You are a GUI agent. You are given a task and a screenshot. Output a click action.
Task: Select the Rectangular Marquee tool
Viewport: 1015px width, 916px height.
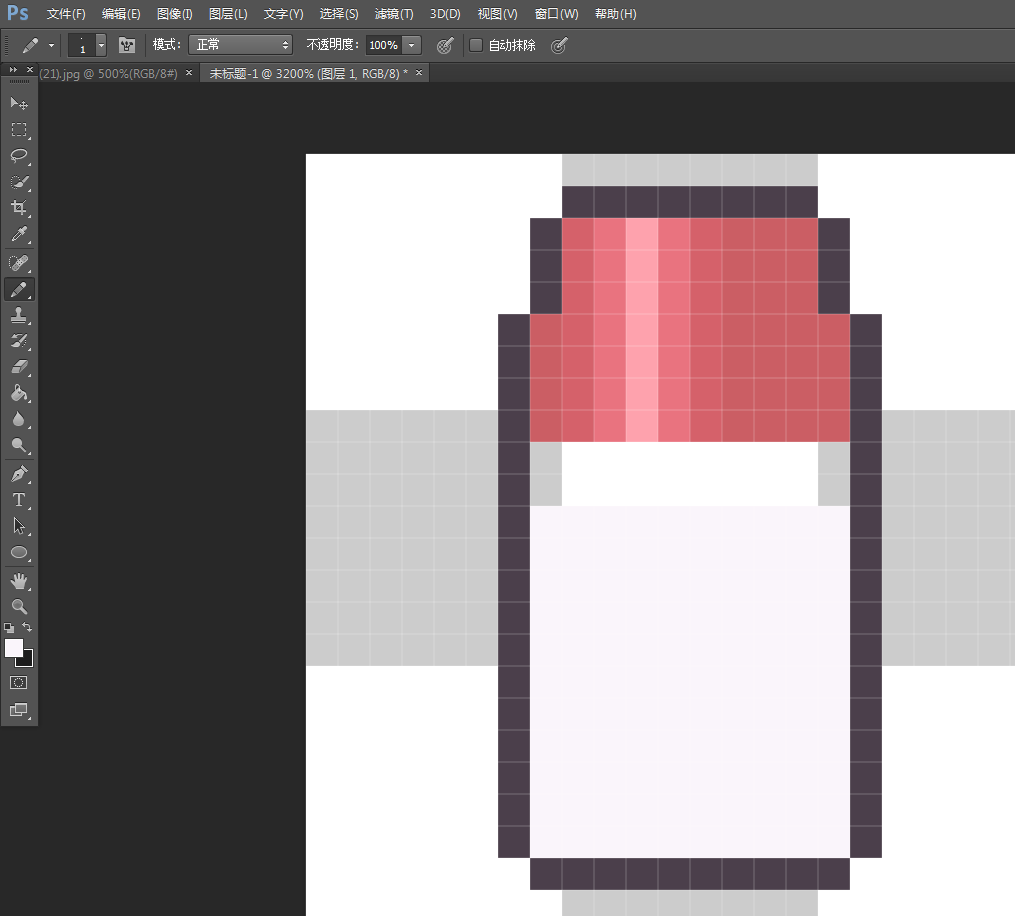click(19, 129)
